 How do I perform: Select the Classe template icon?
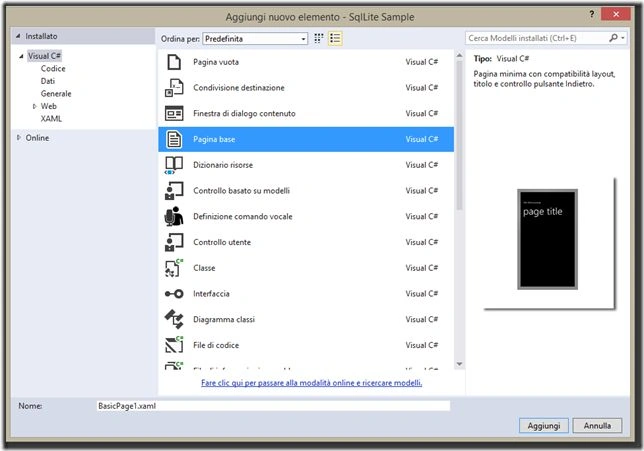pyautogui.click(x=174, y=268)
